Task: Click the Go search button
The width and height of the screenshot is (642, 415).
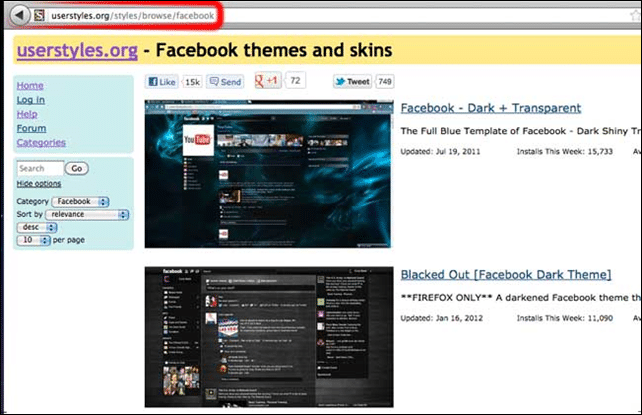Action: (x=77, y=168)
